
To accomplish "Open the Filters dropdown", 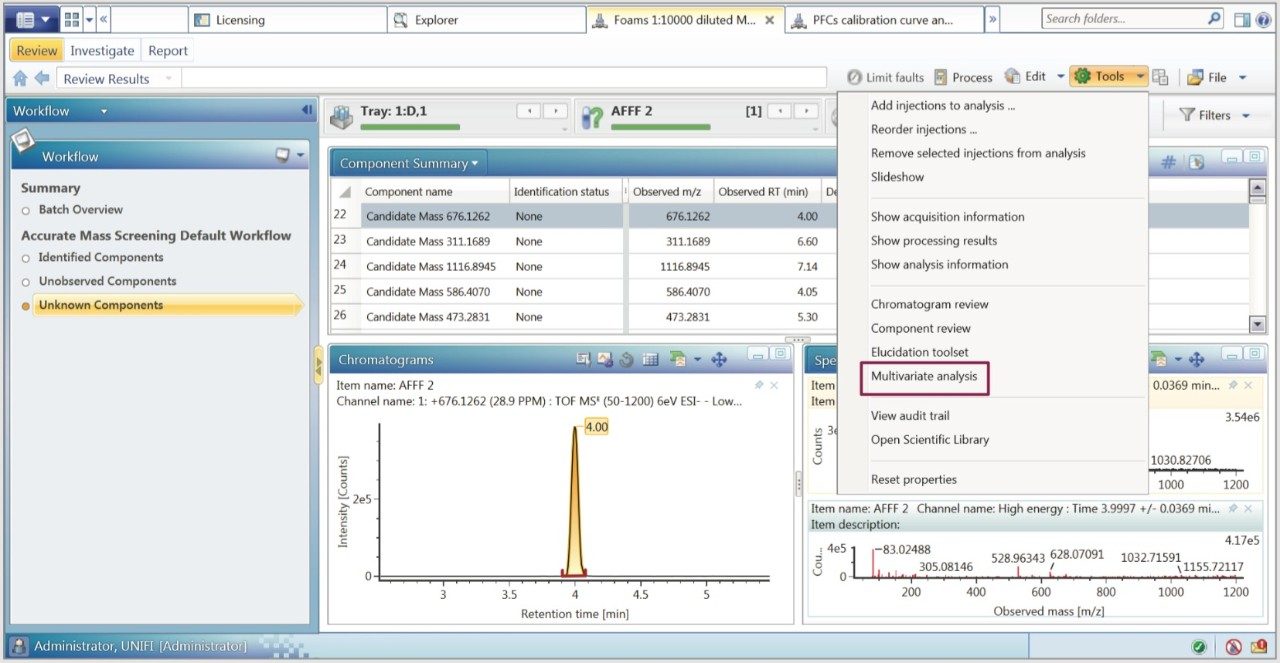I will (1215, 115).
